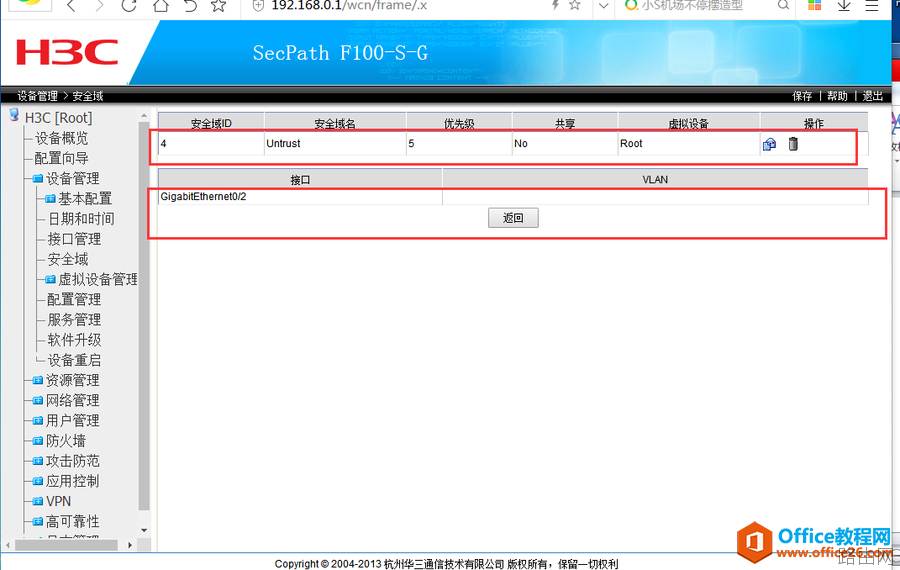Click 安全域名 column header

(x=335, y=122)
